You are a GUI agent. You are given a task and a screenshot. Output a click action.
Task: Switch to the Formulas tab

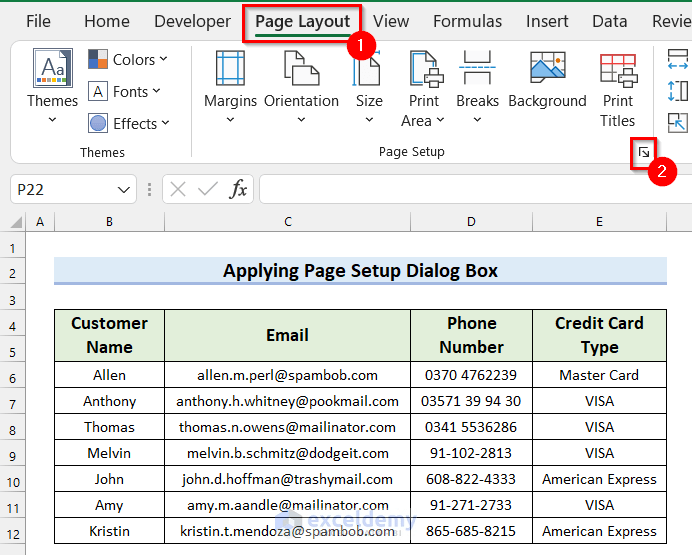click(467, 21)
